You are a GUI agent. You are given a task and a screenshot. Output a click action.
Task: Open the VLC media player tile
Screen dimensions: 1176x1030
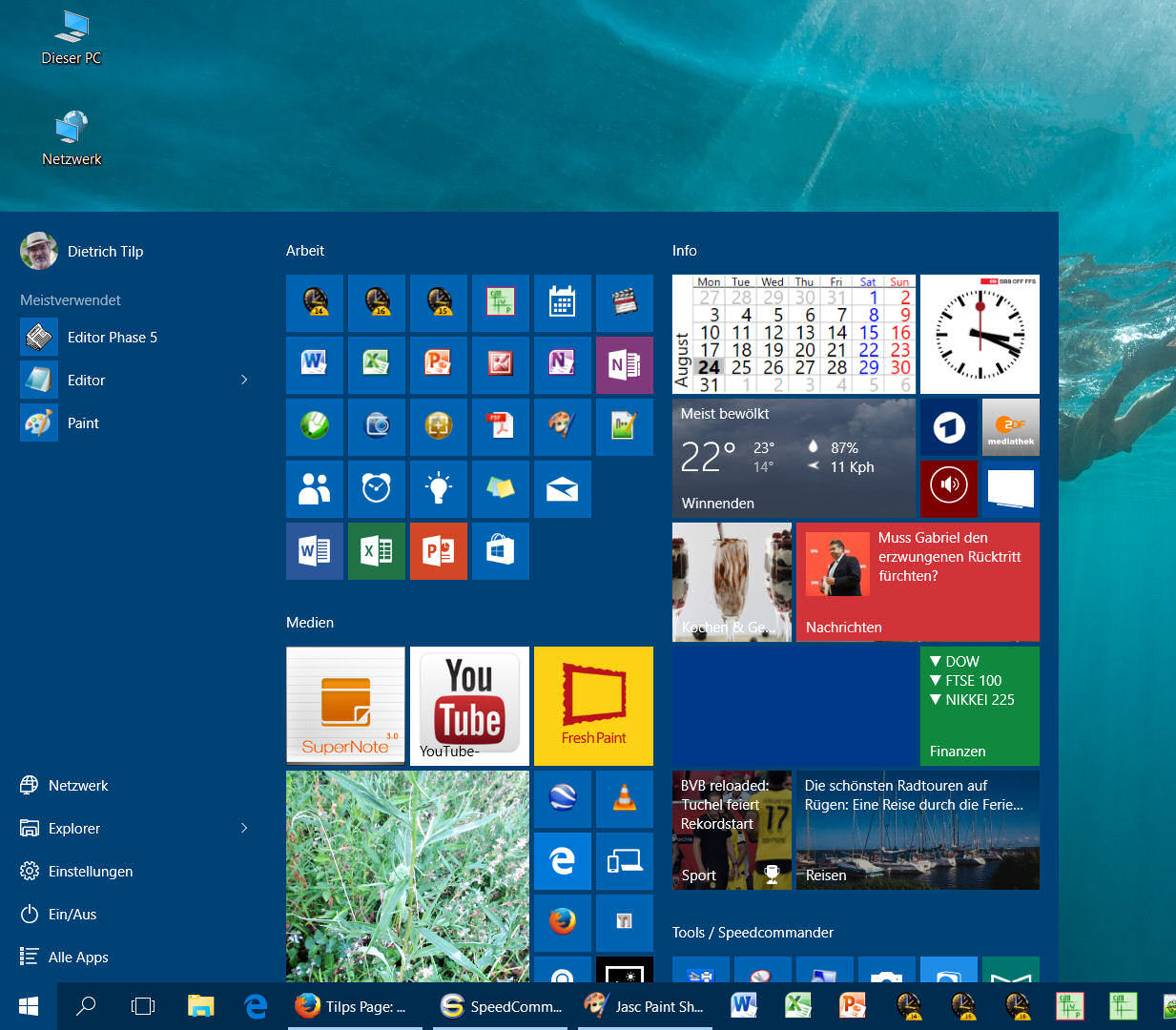click(x=624, y=798)
